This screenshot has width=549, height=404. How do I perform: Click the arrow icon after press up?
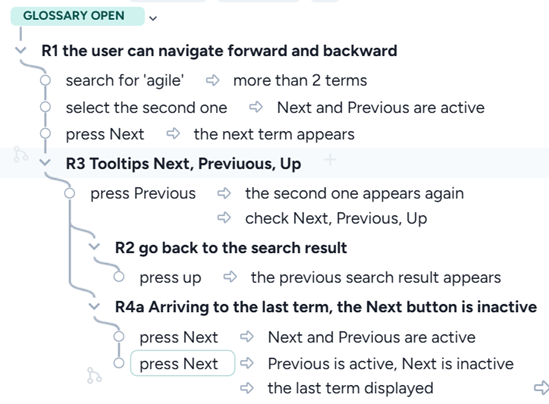coord(230,277)
